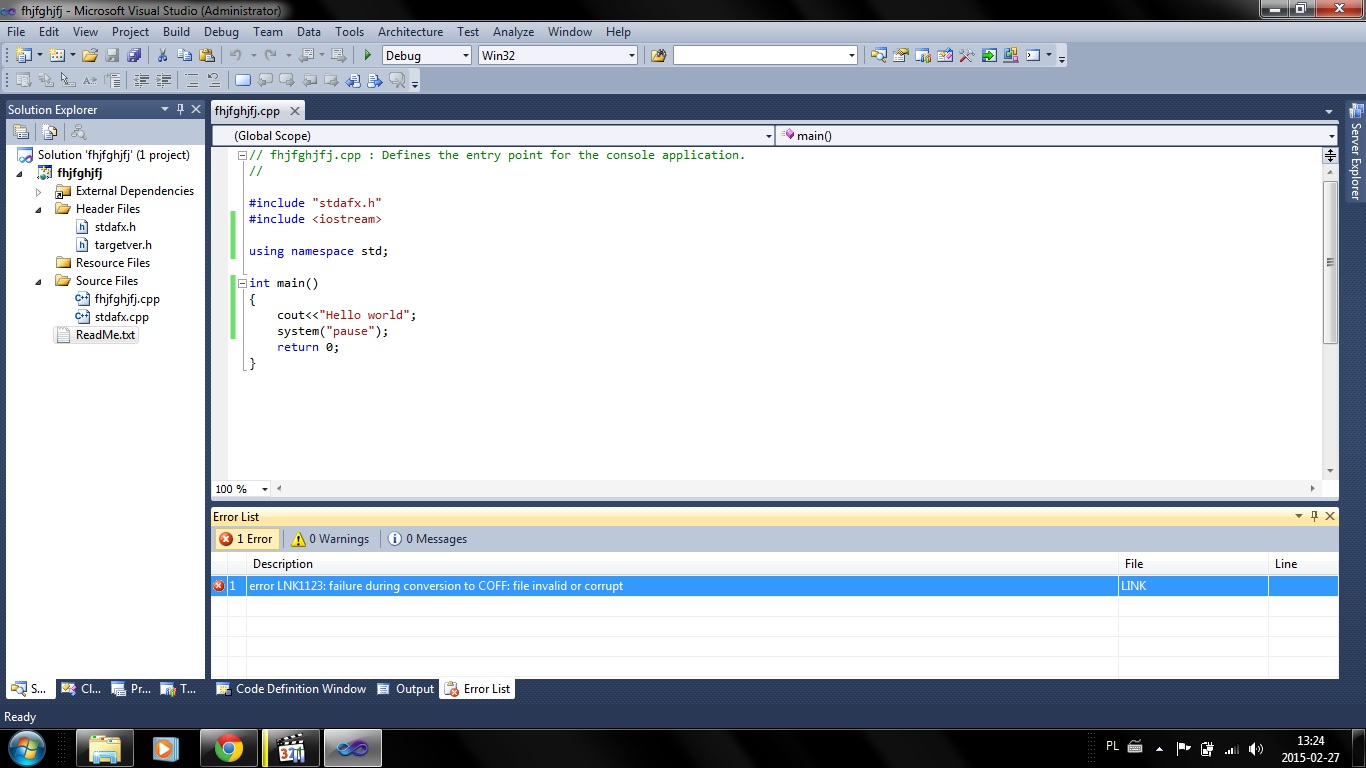
Task: Toggle the 0 Messages filter button
Action: point(428,539)
